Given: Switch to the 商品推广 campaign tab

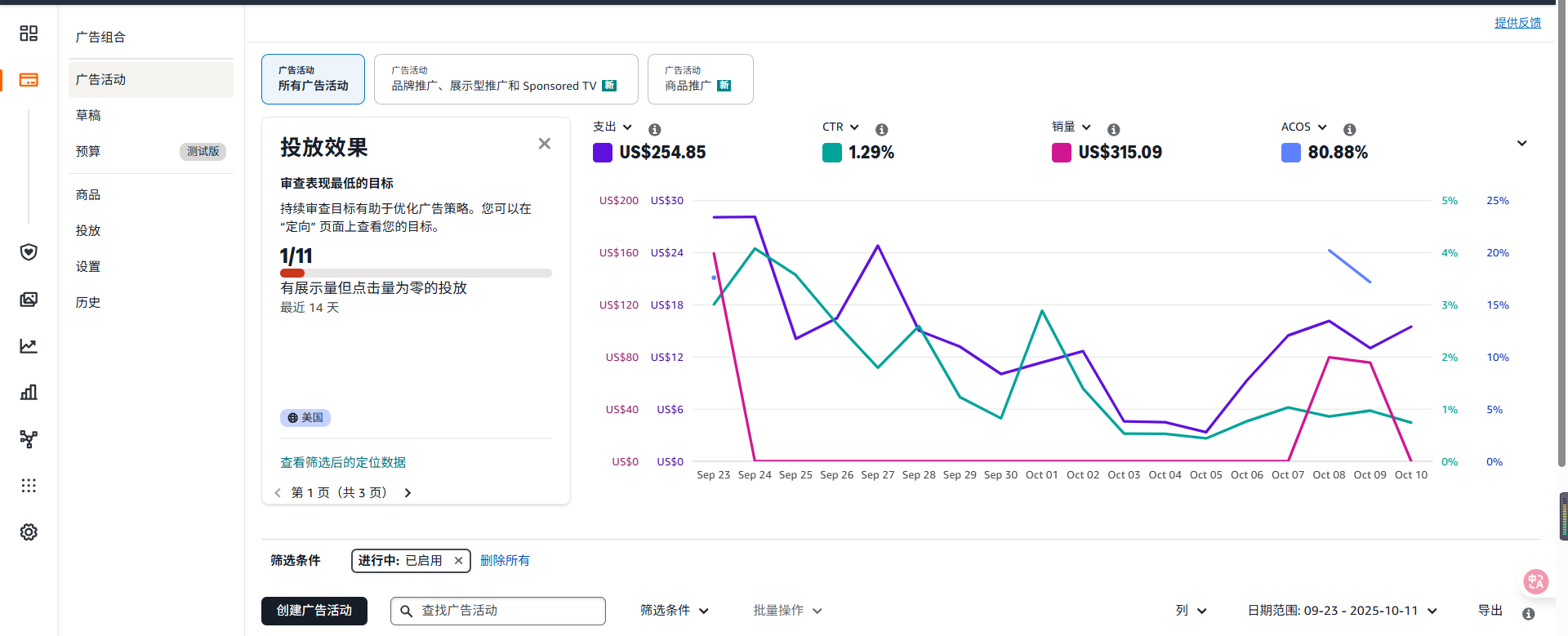Looking at the screenshot, I should [700, 79].
